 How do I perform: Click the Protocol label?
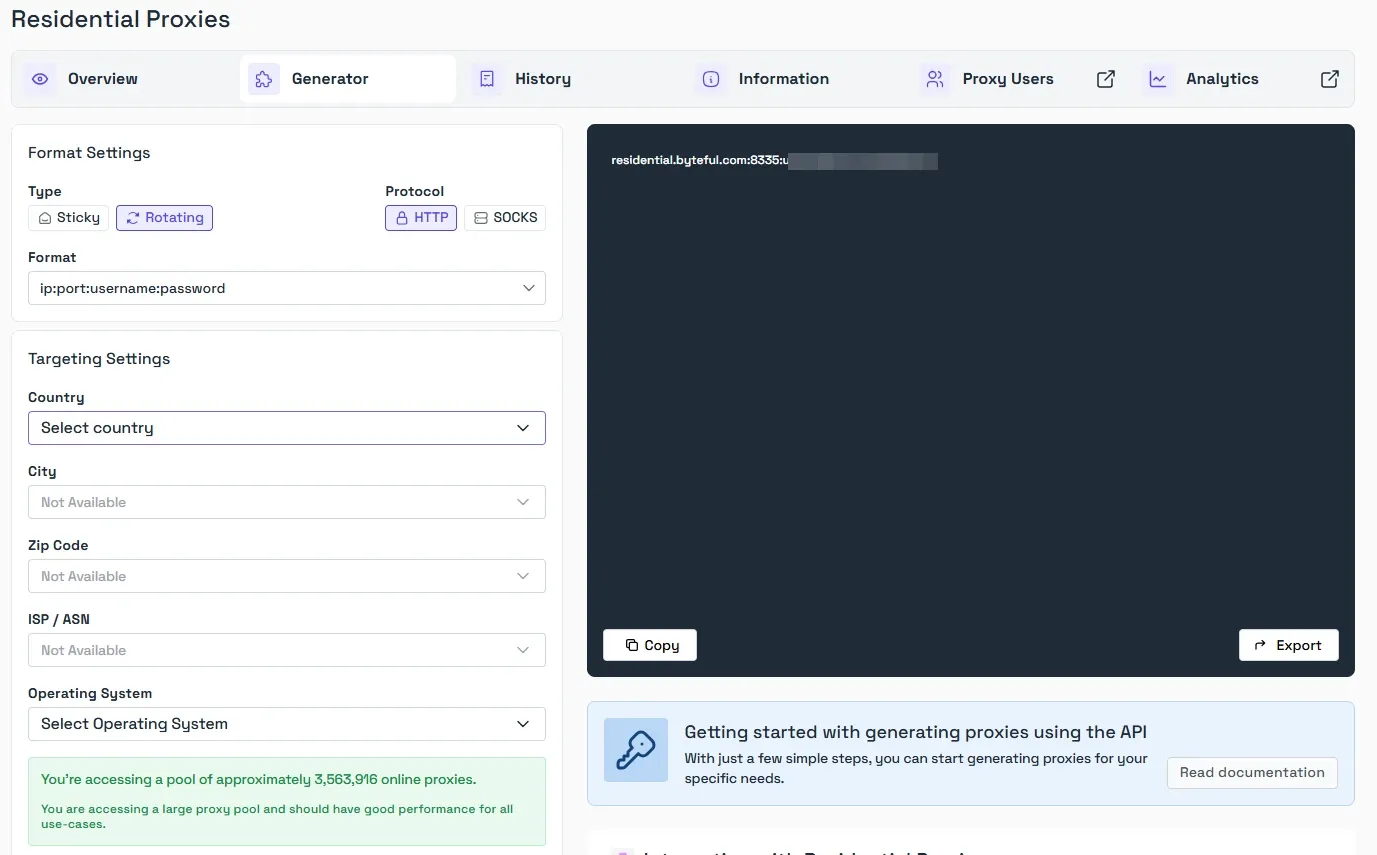(x=415, y=191)
